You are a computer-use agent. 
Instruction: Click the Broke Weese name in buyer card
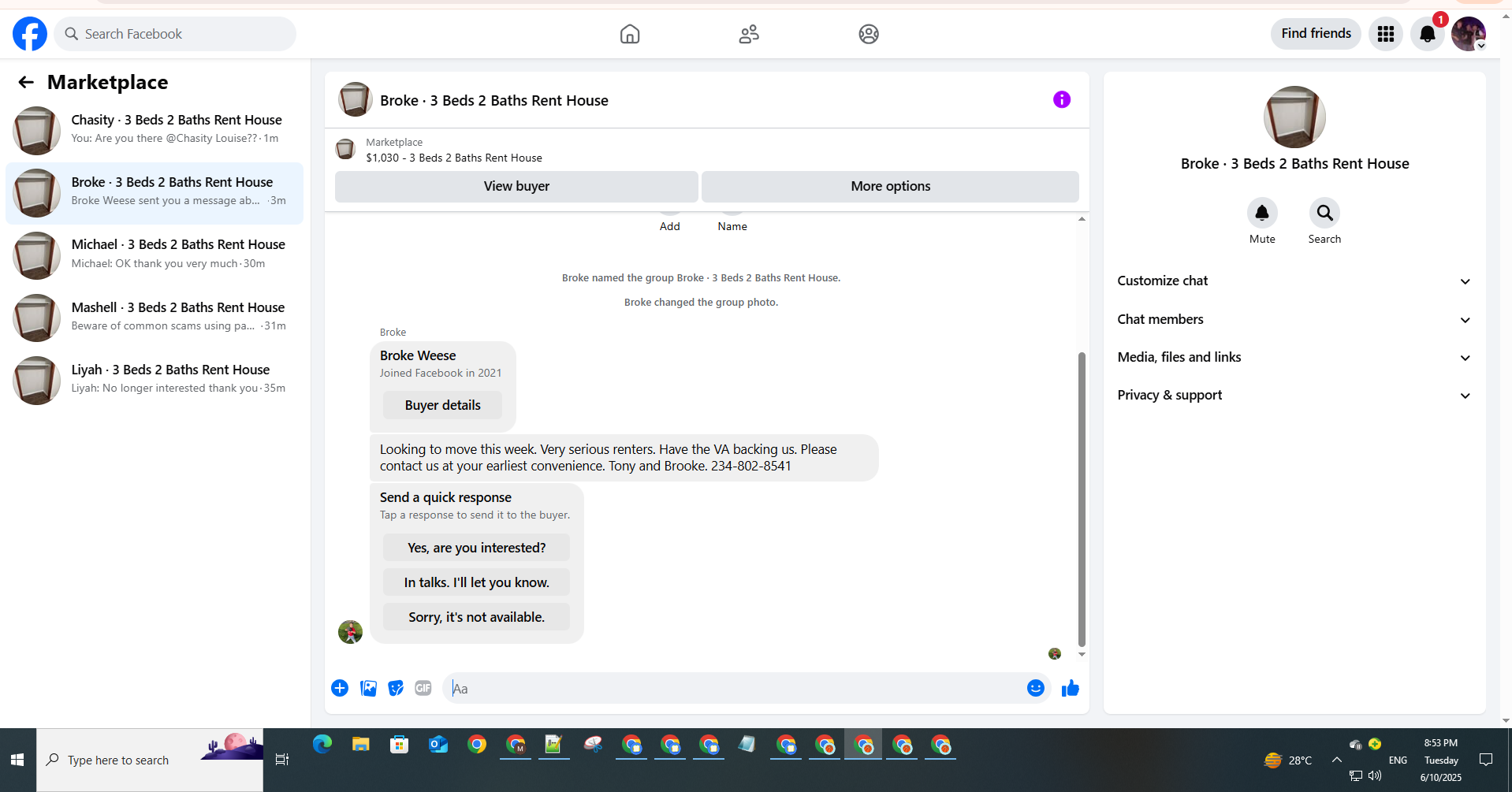(x=418, y=355)
